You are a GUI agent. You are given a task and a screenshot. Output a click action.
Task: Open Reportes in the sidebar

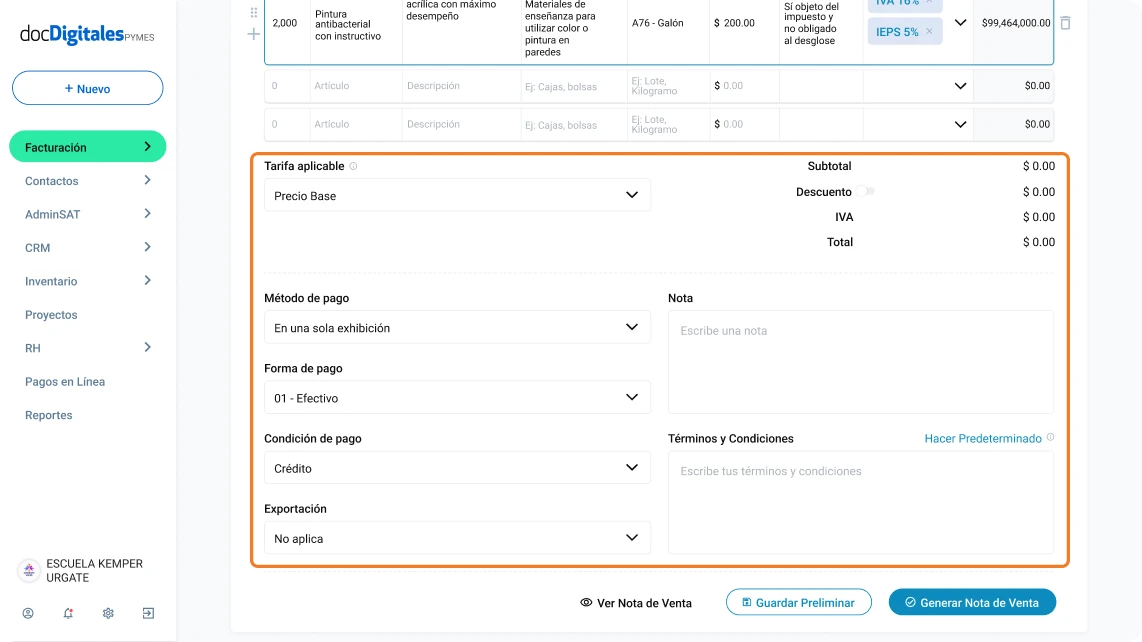click(49, 415)
